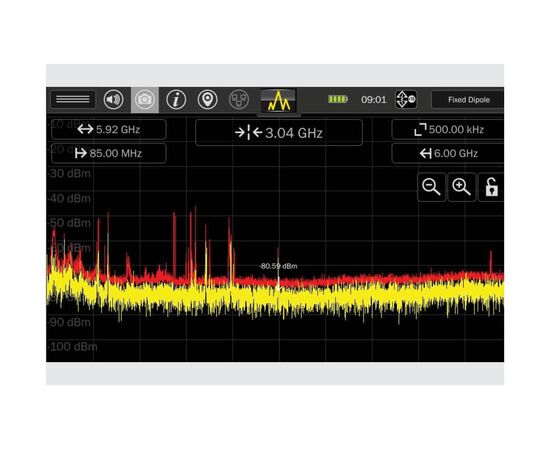Switch to the yellow spectrum waveform view
This screenshot has height=450, width=550.
[x=279, y=101]
